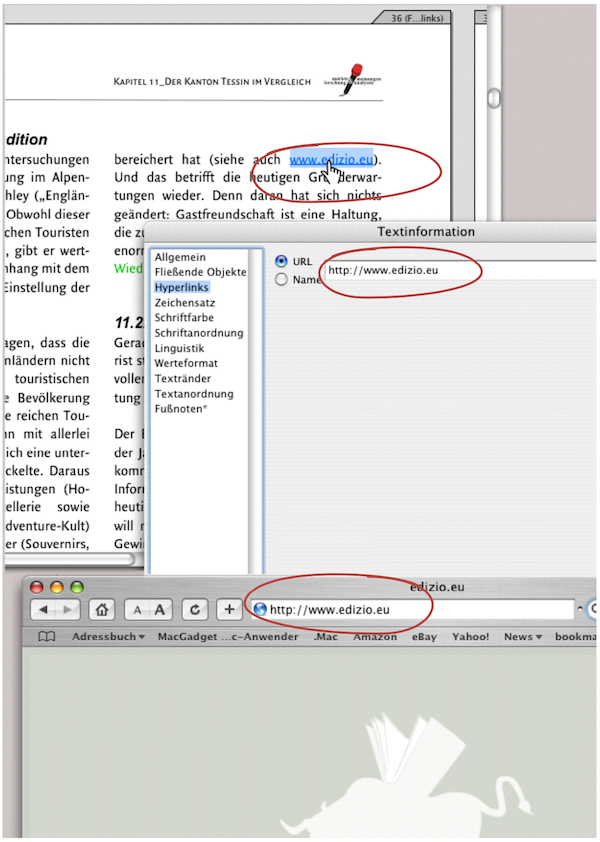Select Hyperlinks in the category list
Image resolution: width=600 pixels, height=842 pixels.
pyautogui.click(x=182, y=287)
